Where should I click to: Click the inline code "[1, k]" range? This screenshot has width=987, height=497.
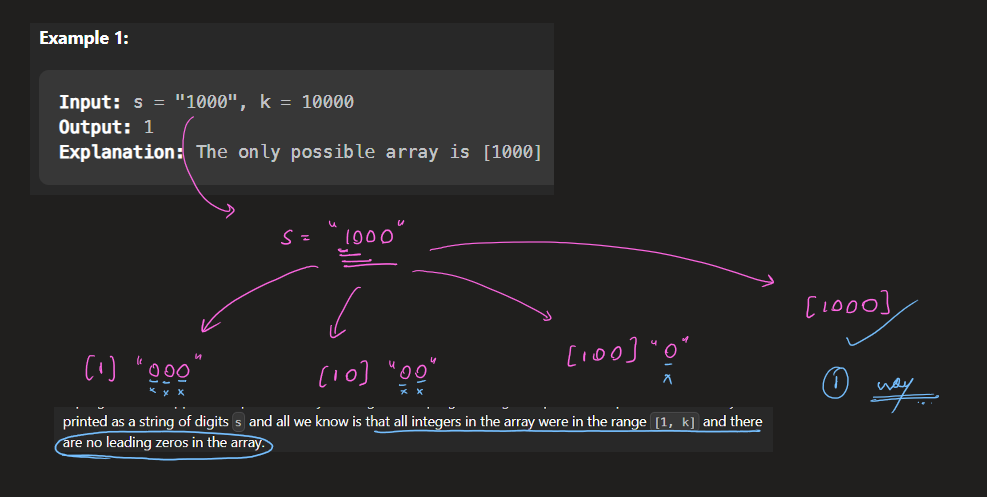[x=674, y=423]
